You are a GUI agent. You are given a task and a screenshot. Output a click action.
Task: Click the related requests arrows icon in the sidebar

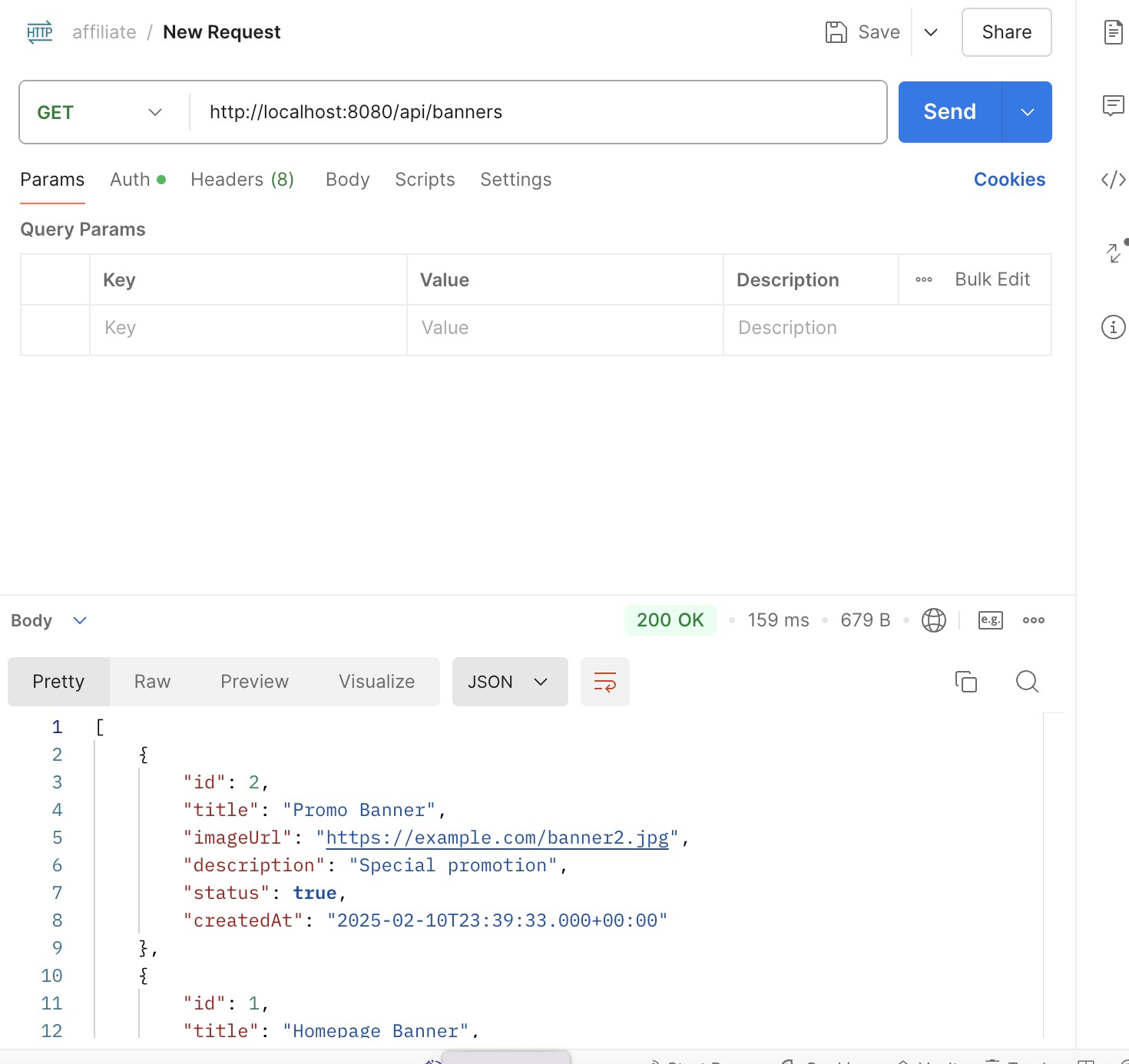click(x=1114, y=253)
